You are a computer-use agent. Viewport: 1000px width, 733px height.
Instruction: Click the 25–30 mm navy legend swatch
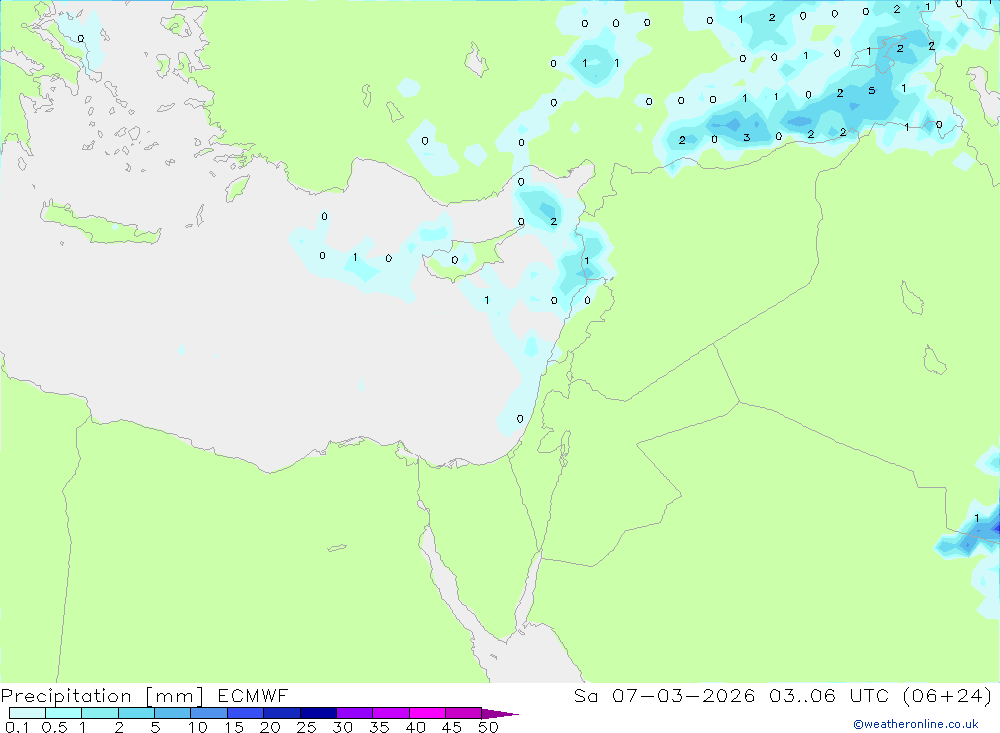click(318, 713)
